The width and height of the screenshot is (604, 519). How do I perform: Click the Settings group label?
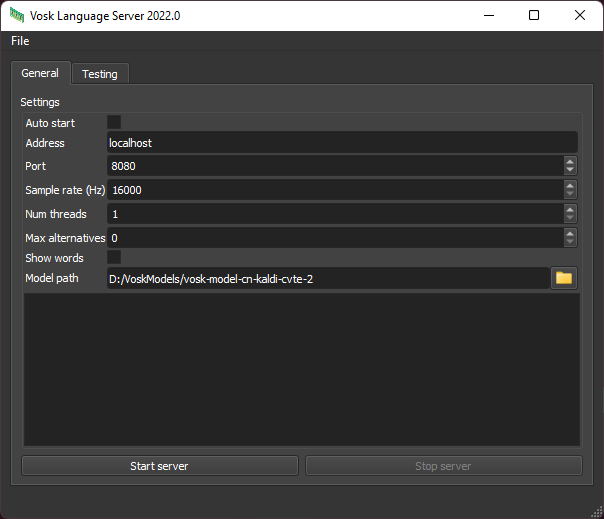[x=40, y=102]
